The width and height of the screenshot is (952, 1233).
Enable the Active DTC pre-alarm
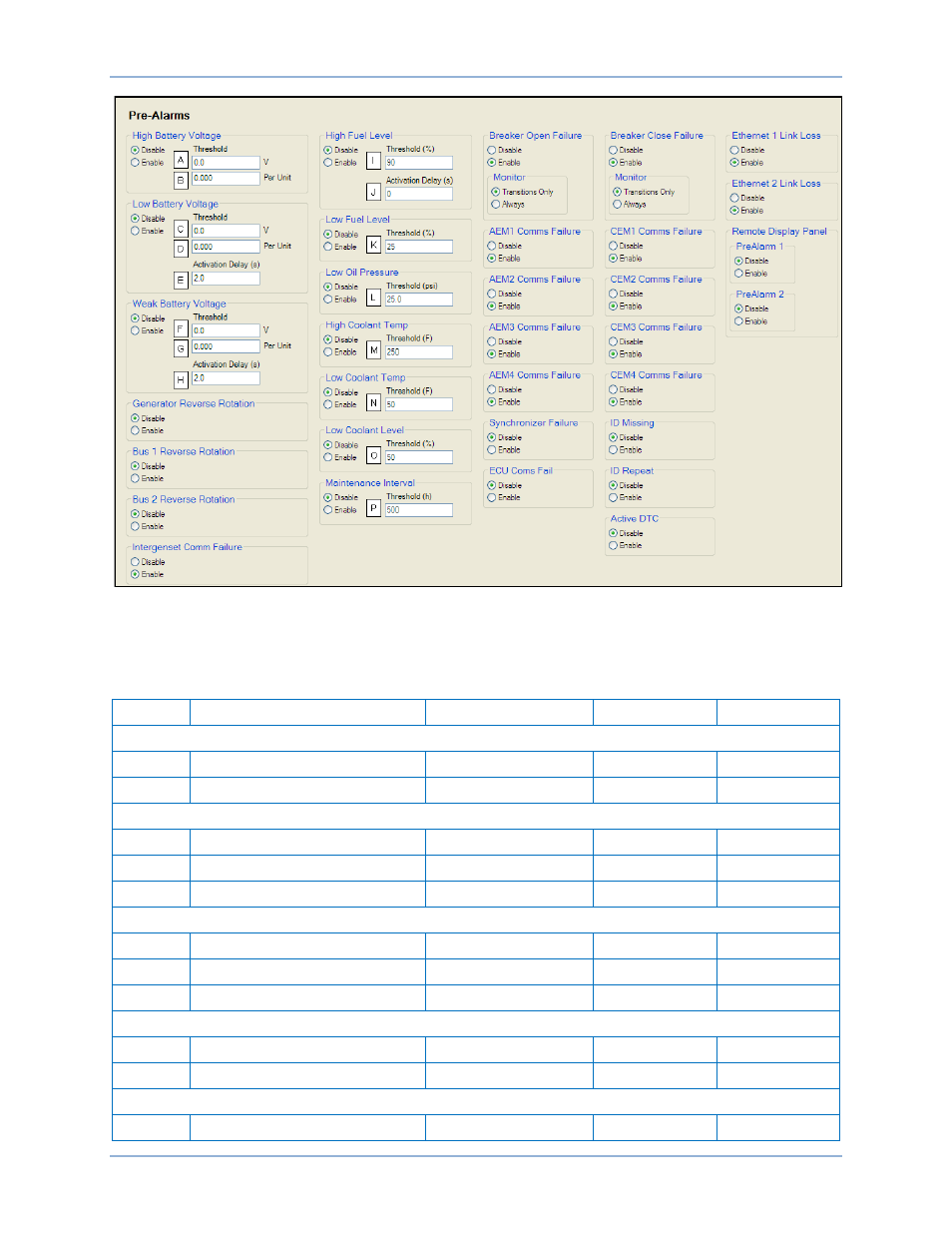(x=613, y=545)
